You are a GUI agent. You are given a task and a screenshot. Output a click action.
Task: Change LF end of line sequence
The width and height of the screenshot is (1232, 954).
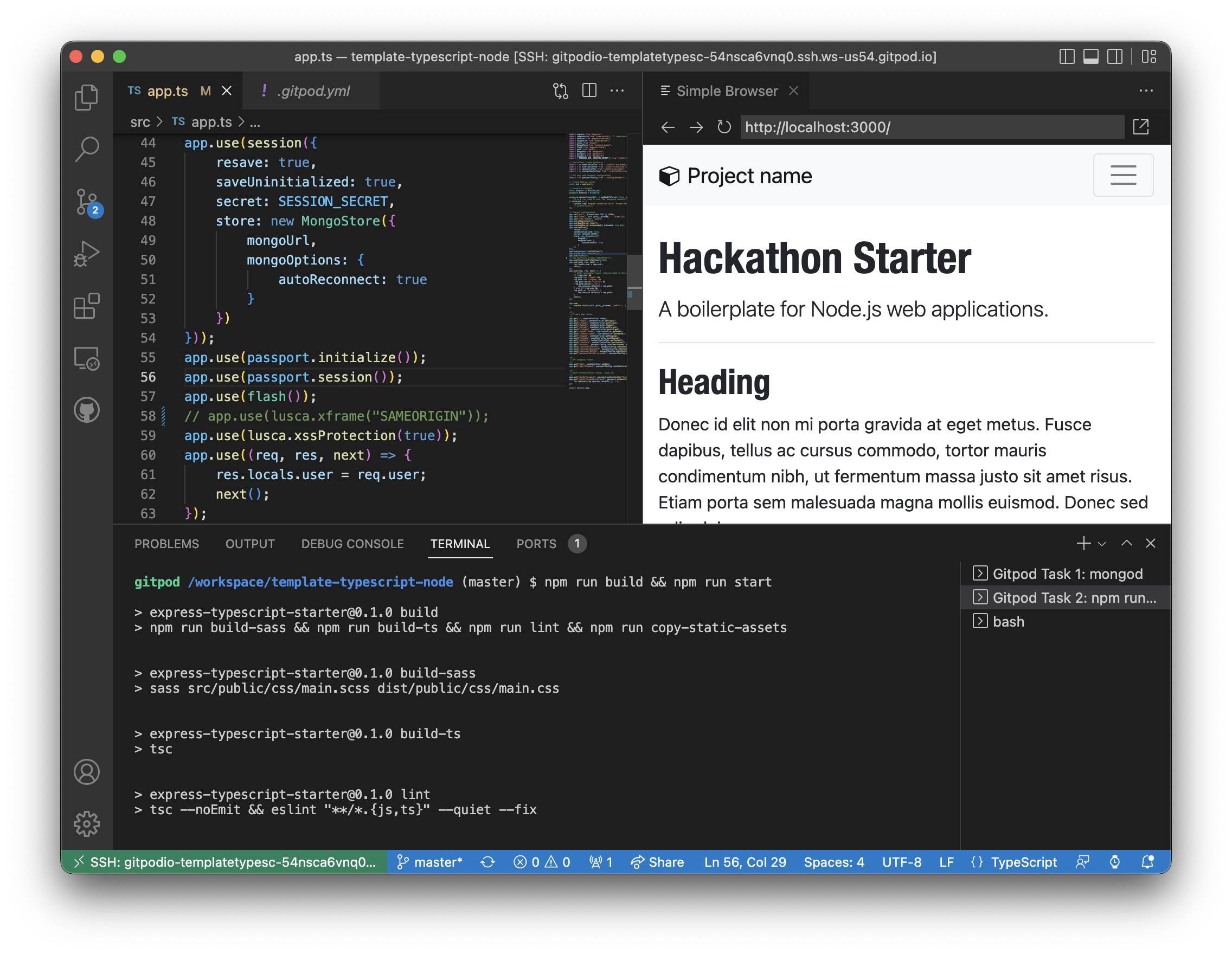pyautogui.click(x=946, y=862)
